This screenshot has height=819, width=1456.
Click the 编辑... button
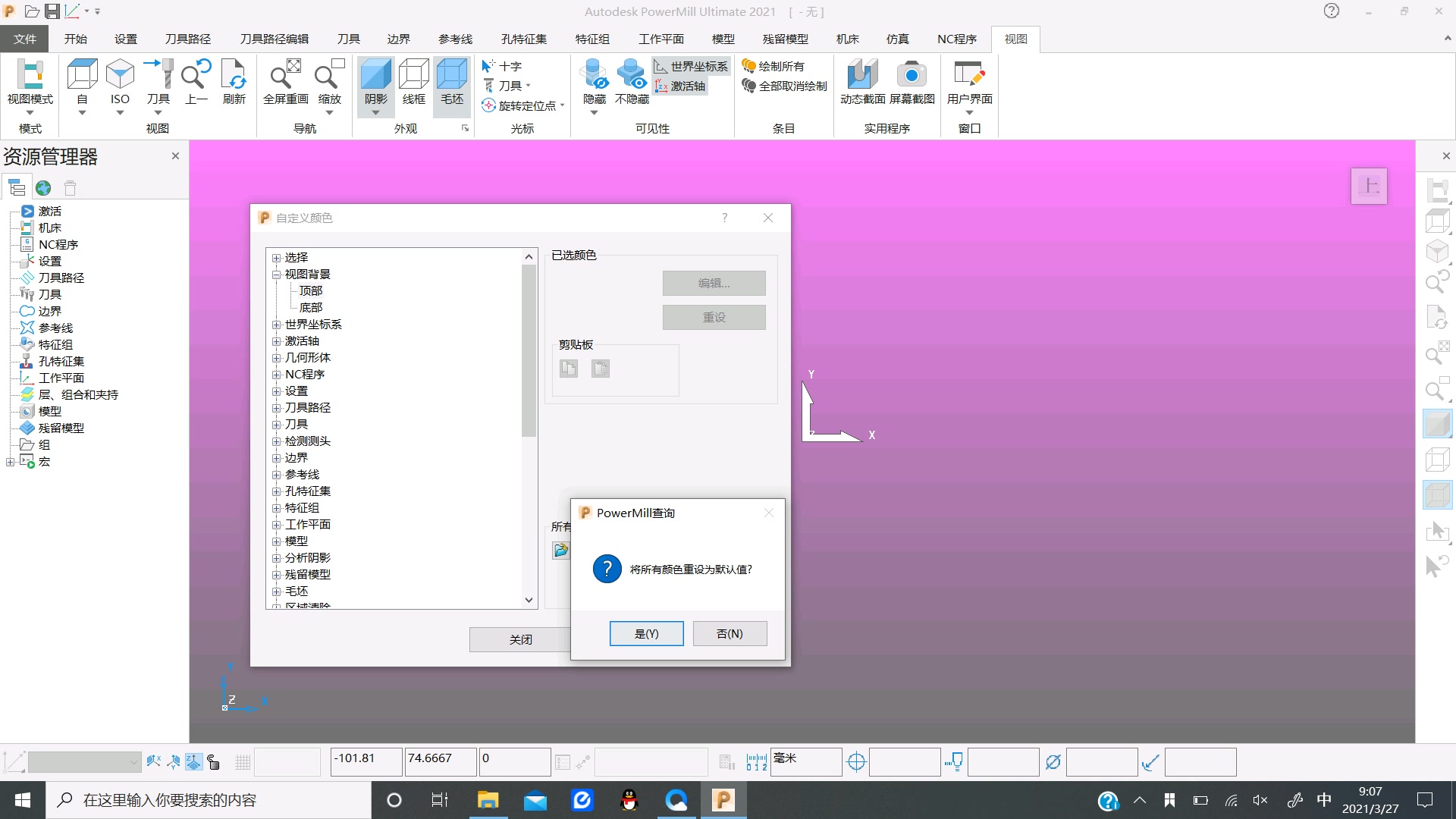714,283
